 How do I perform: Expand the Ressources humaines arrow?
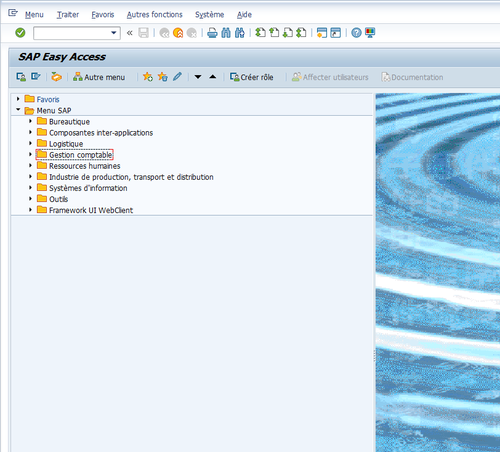[x=30, y=165]
